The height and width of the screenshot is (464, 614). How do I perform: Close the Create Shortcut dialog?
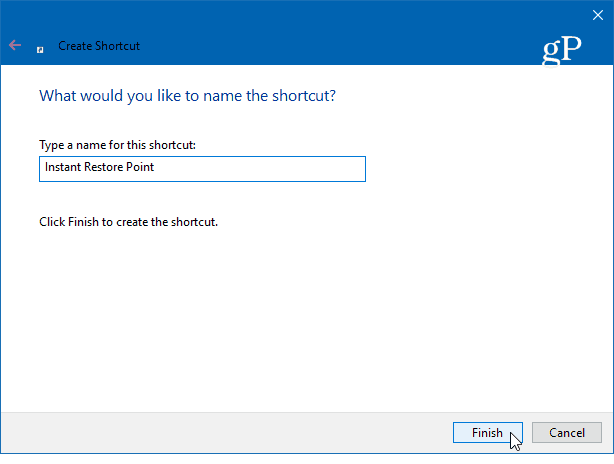coord(598,15)
